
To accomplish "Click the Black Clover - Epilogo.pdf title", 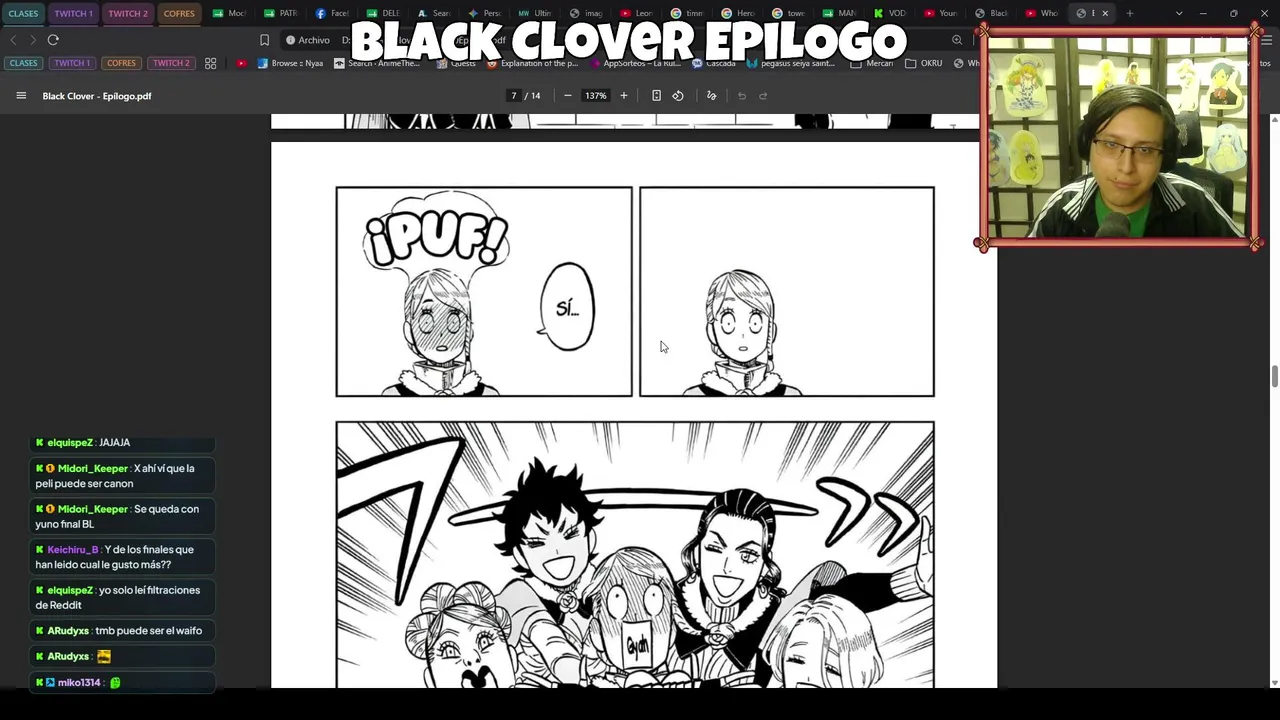I will pos(97,96).
